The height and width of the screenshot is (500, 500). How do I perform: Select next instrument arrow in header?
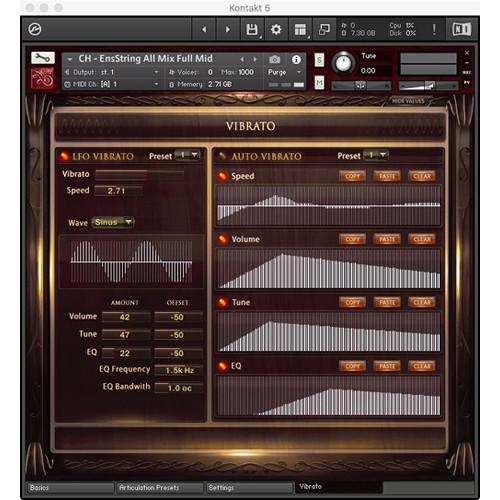point(255,59)
